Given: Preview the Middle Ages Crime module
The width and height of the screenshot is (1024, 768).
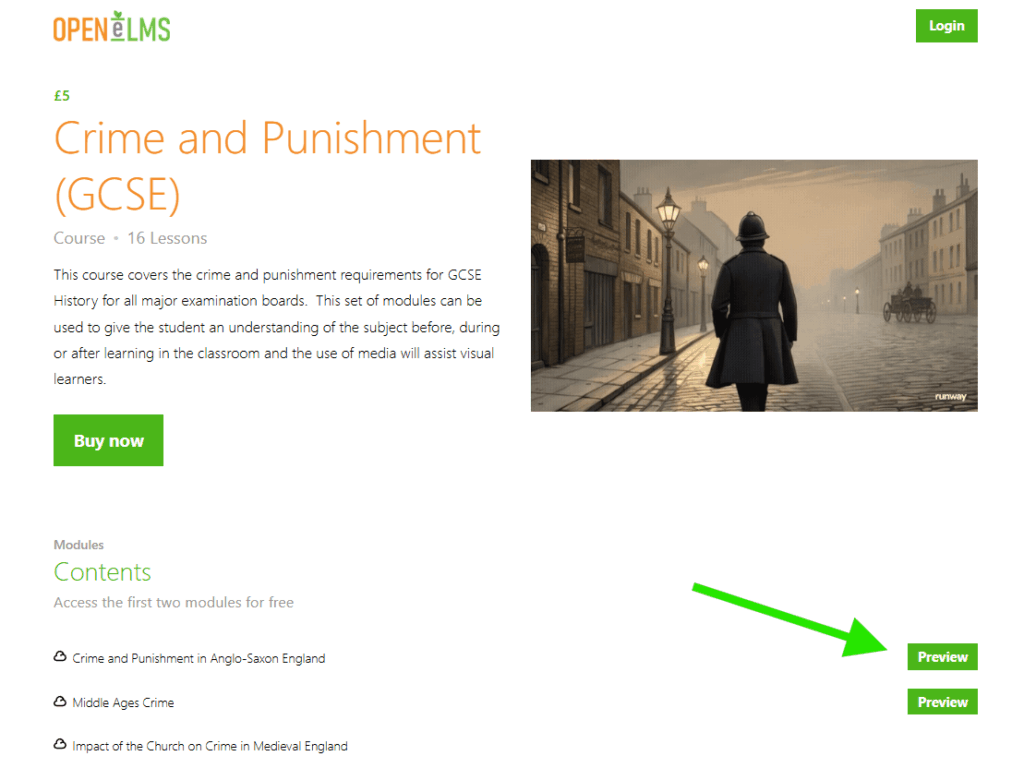Looking at the screenshot, I should tap(942, 702).
